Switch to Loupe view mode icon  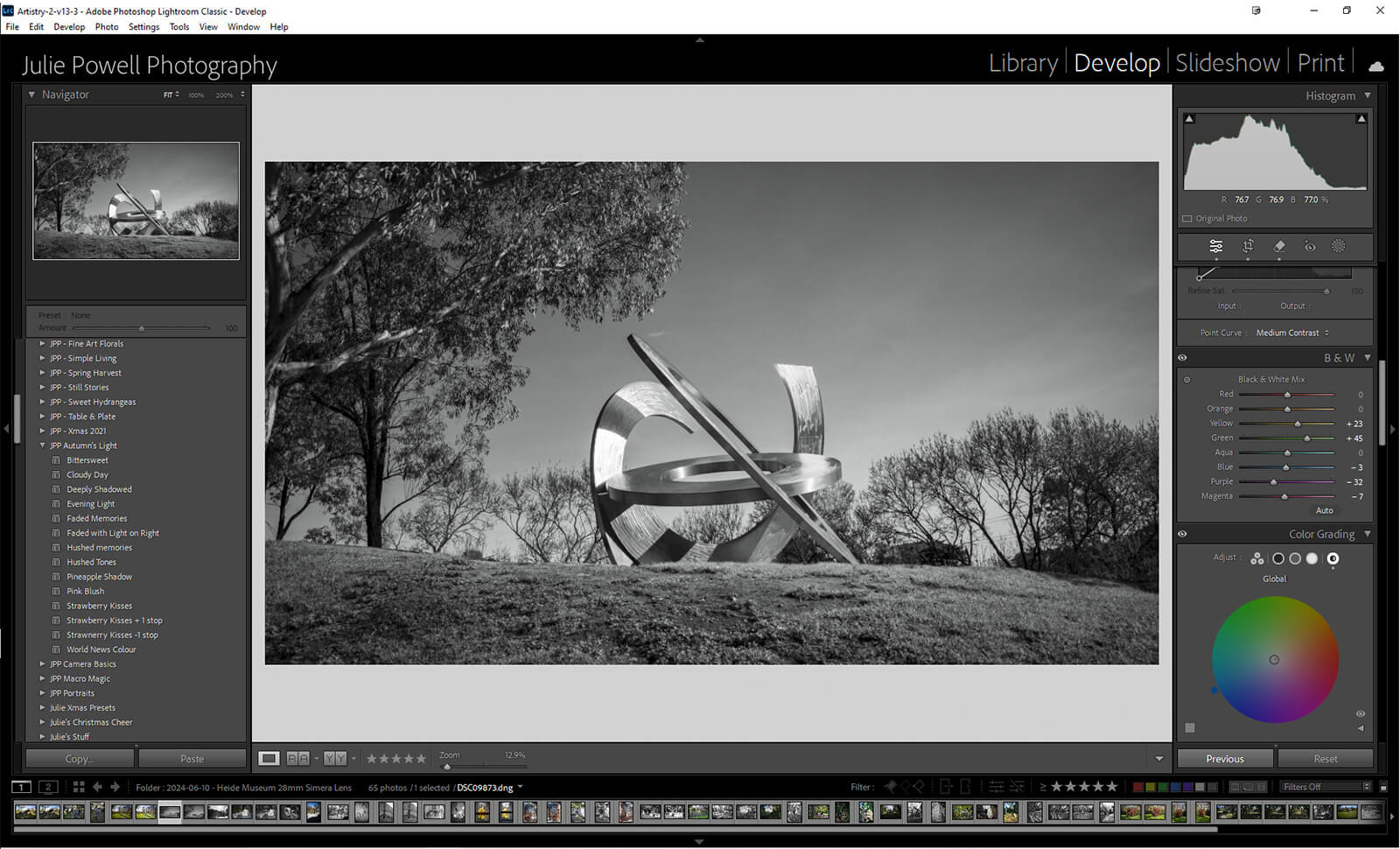[x=269, y=758]
